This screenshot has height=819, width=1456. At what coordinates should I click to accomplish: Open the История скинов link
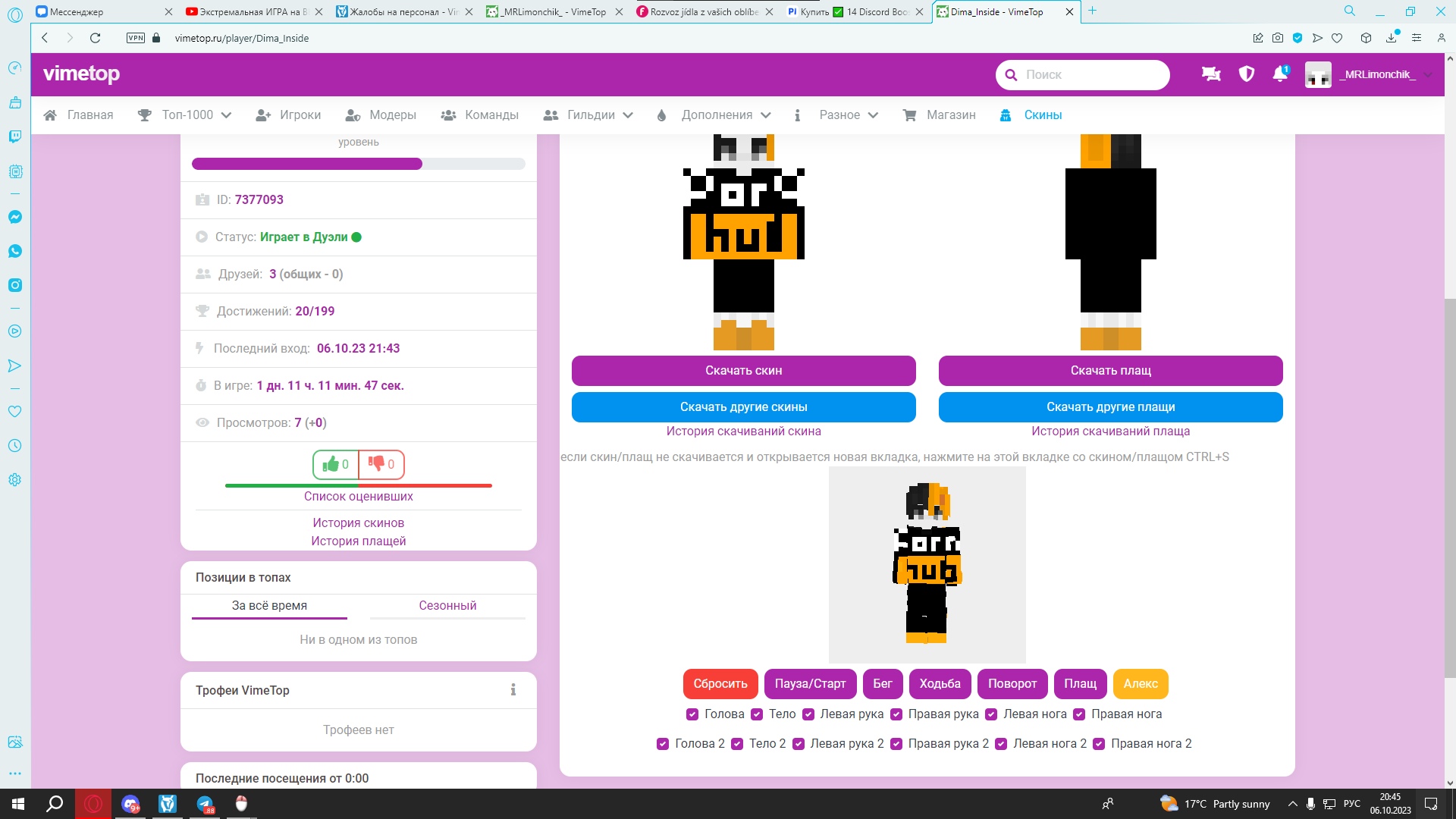coord(358,522)
